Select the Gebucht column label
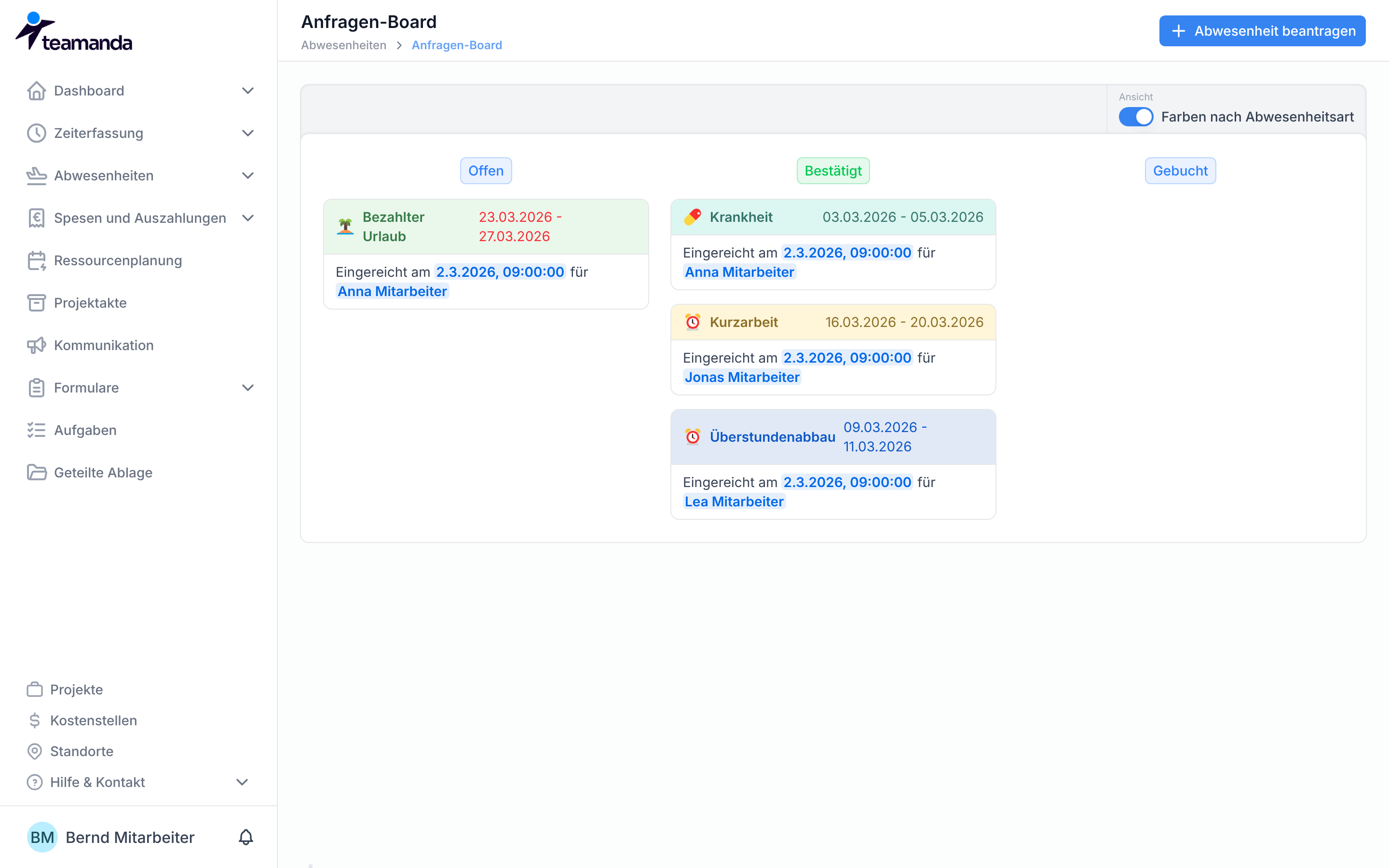Viewport: 1389px width, 868px height. (1180, 171)
